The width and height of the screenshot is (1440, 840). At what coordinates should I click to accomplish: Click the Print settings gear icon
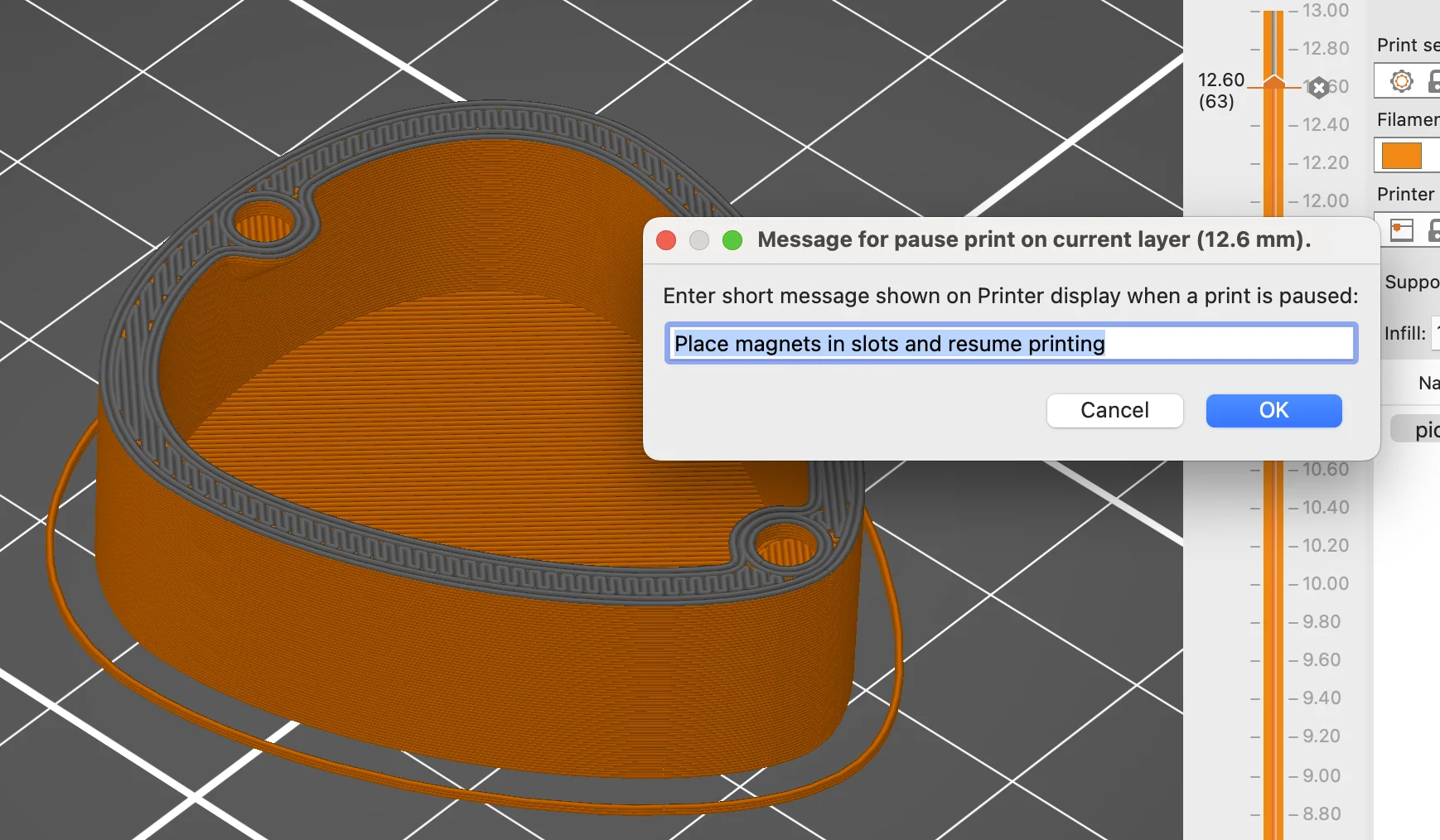1401,81
